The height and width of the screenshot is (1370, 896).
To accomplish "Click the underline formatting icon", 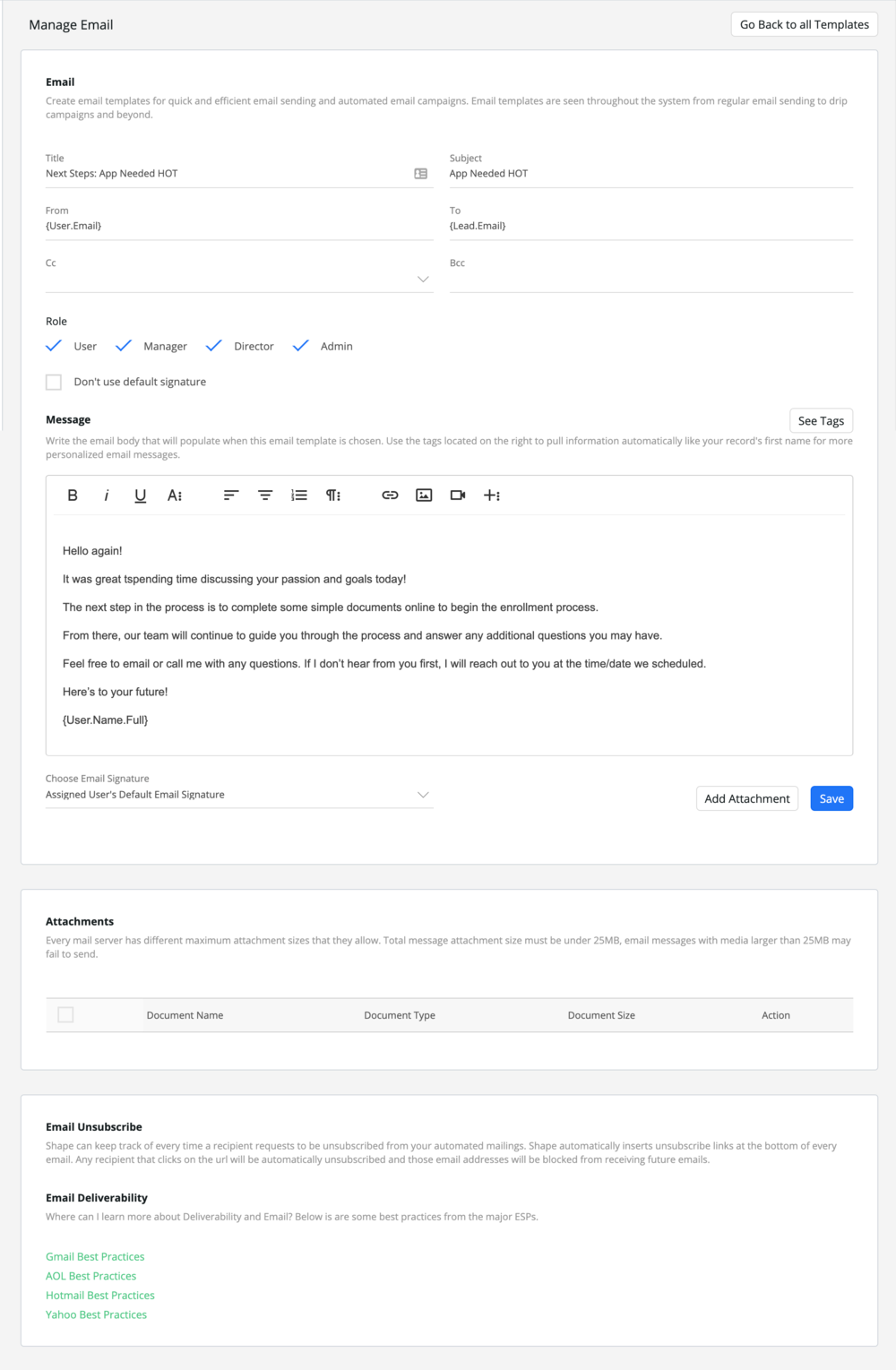I will pyautogui.click(x=141, y=495).
